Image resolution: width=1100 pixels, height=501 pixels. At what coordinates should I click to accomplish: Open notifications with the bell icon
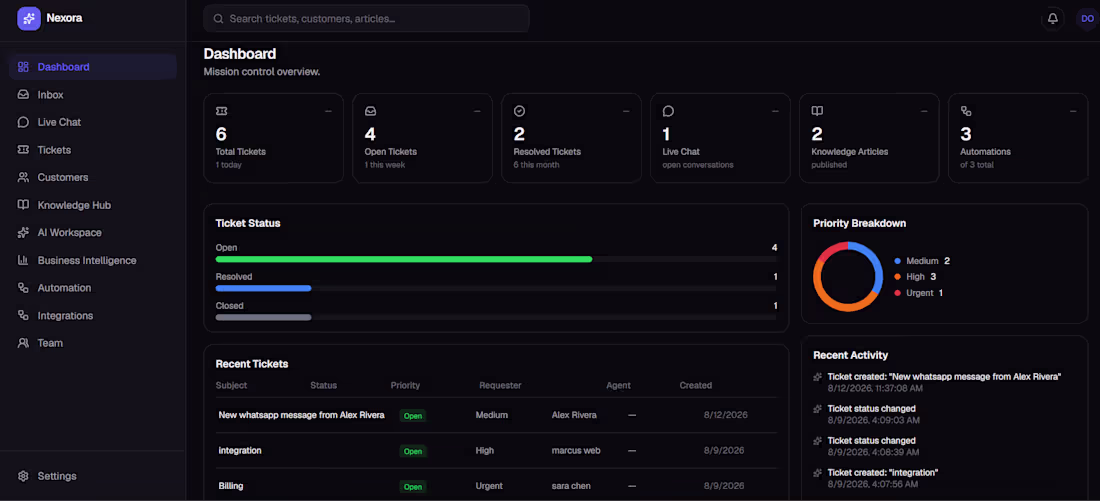click(x=1052, y=19)
